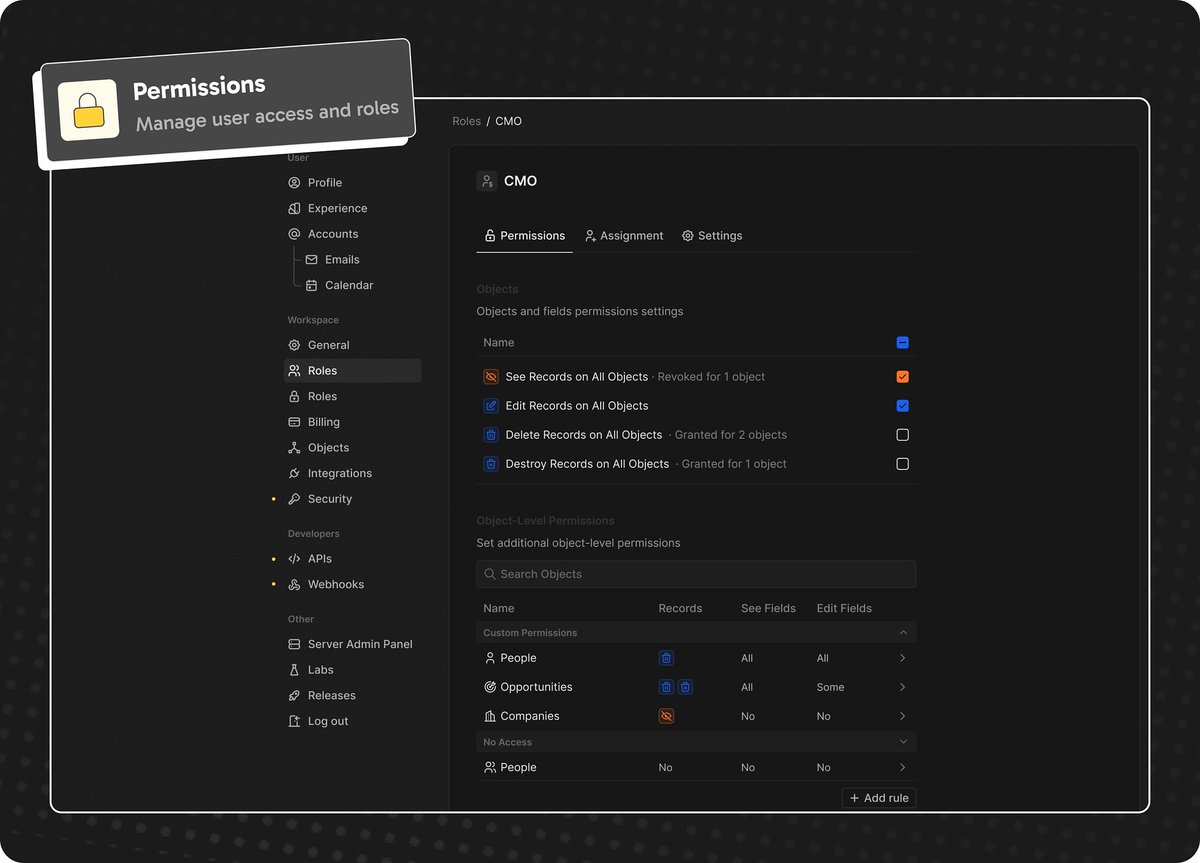
Task: Toggle See Records on All Objects checkbox
Action: (x=903, y=377)
